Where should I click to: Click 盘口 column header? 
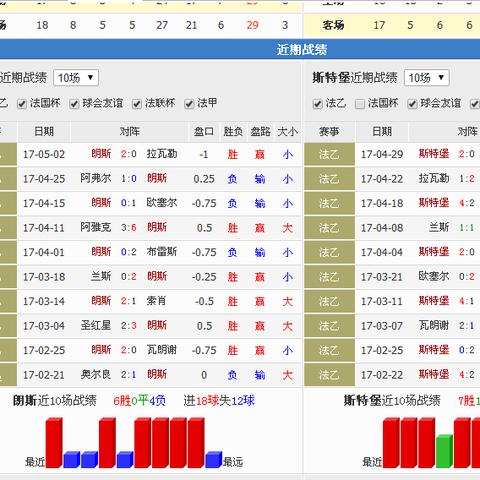204,132
